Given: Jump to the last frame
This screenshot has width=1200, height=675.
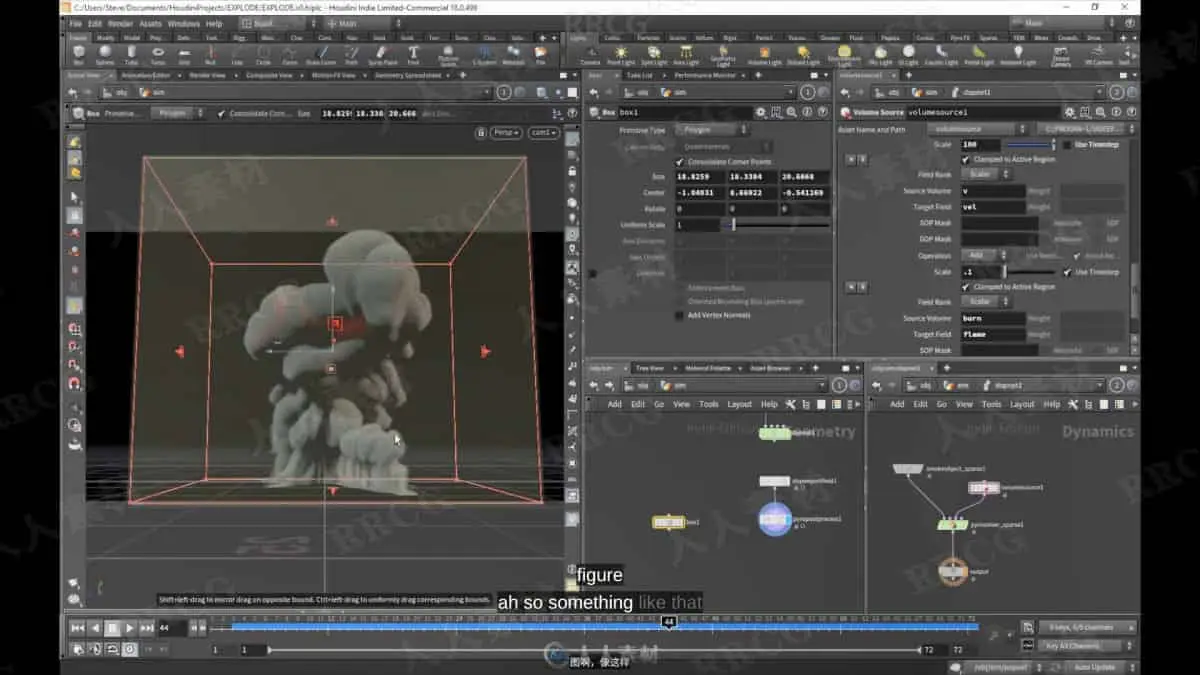Looking at the screenshot, I should (147, 628).
